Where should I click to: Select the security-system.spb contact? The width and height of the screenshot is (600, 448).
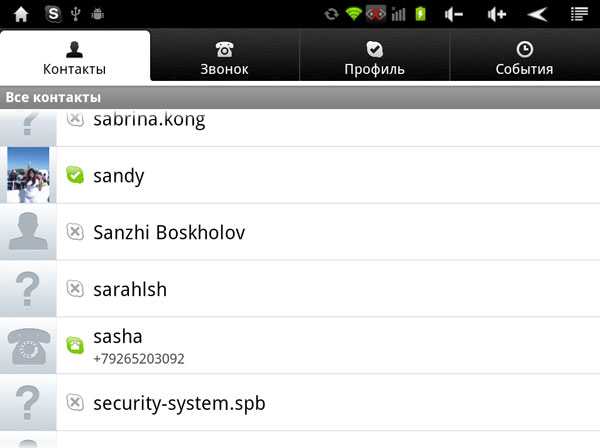pyautogui.click(x=300, y=403)
